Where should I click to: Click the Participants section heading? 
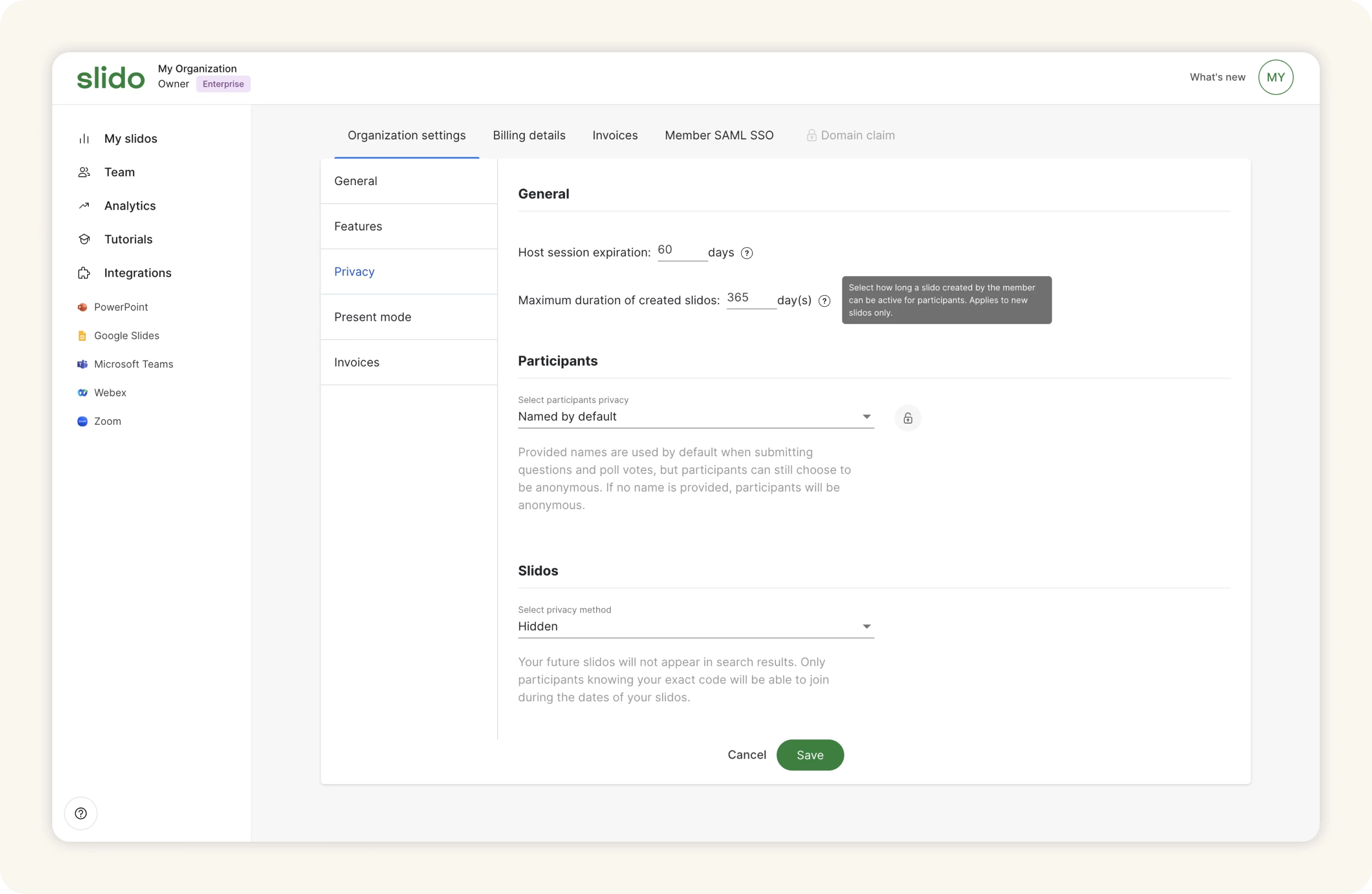click(x=558, y=362)
